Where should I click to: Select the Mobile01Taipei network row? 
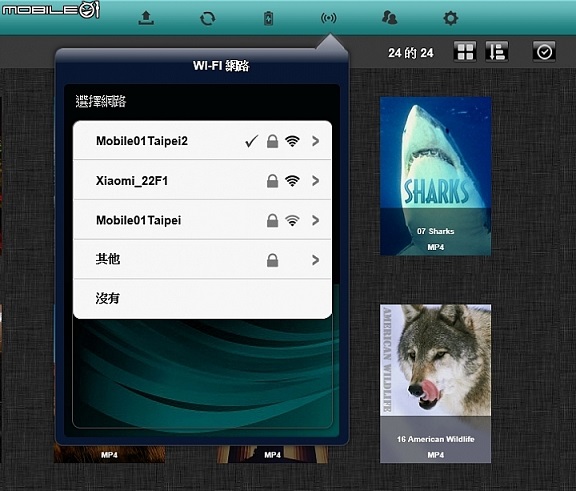202,220
